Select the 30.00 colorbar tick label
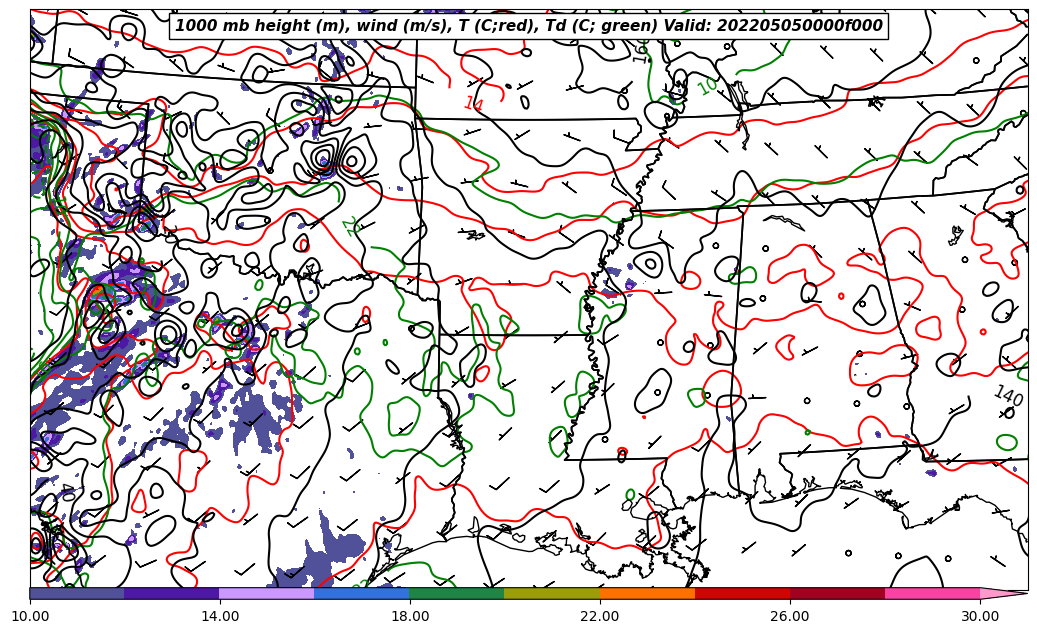Viewport: 1037px width, 633px height. coord(980,617)
